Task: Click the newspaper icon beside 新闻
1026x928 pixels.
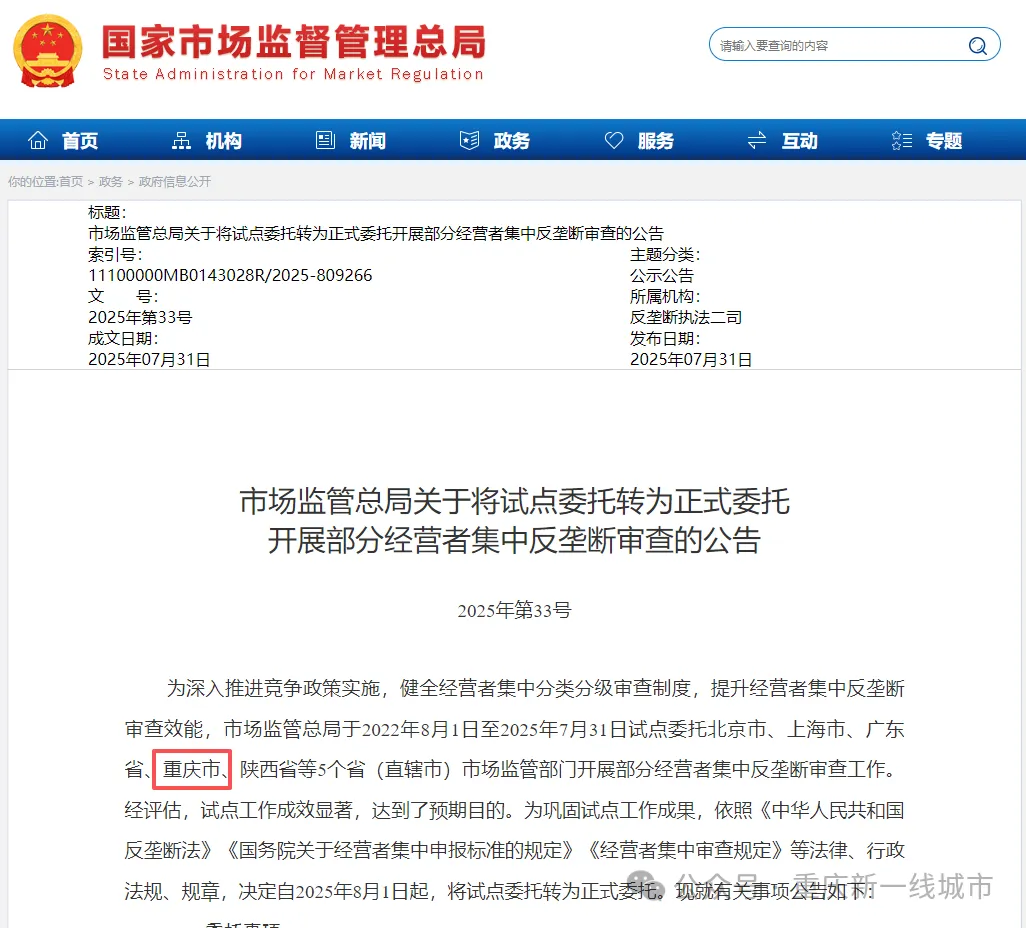Action: (x=325, y=140)
